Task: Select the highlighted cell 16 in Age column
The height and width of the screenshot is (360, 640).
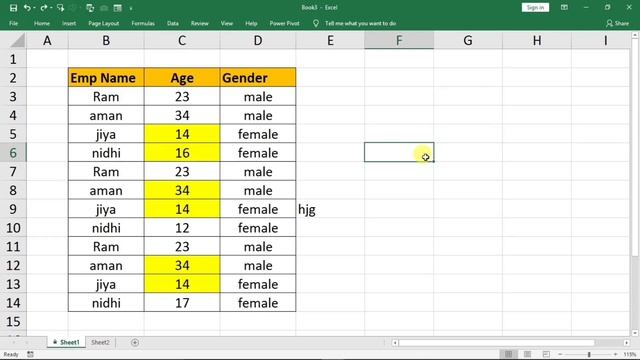Action: (x=182, y=153)
